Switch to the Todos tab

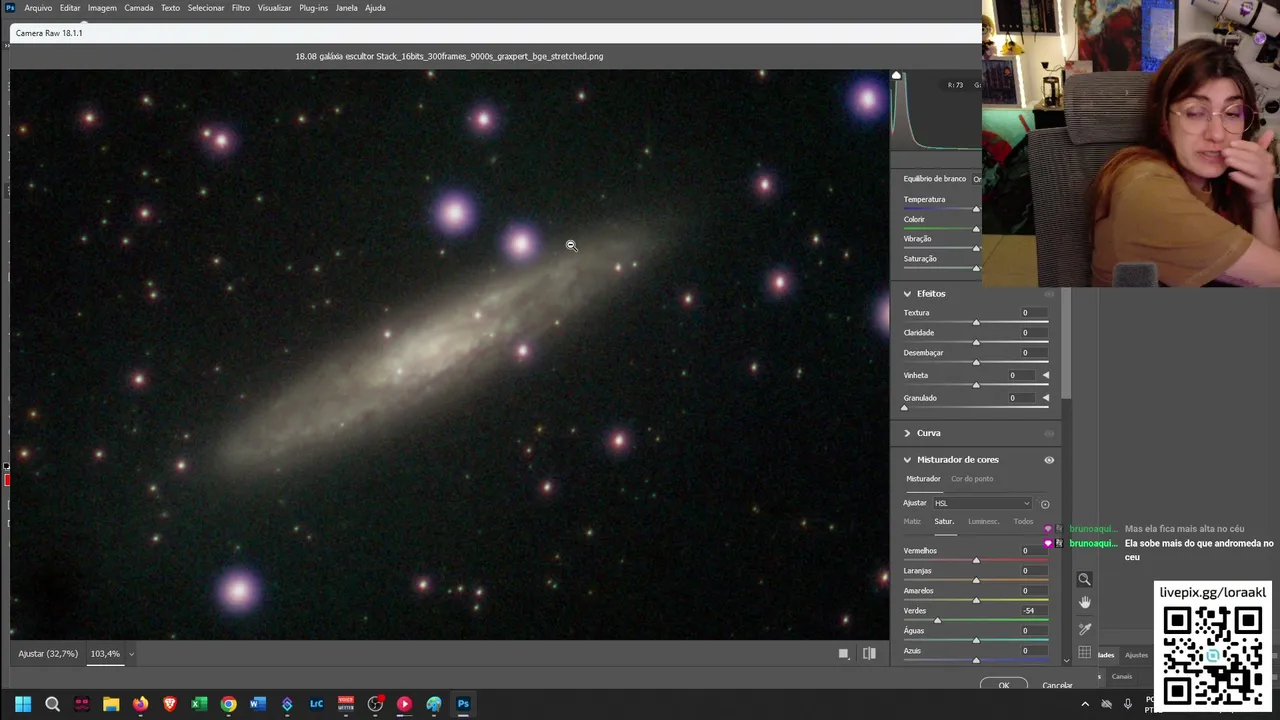click(1023, 522)
